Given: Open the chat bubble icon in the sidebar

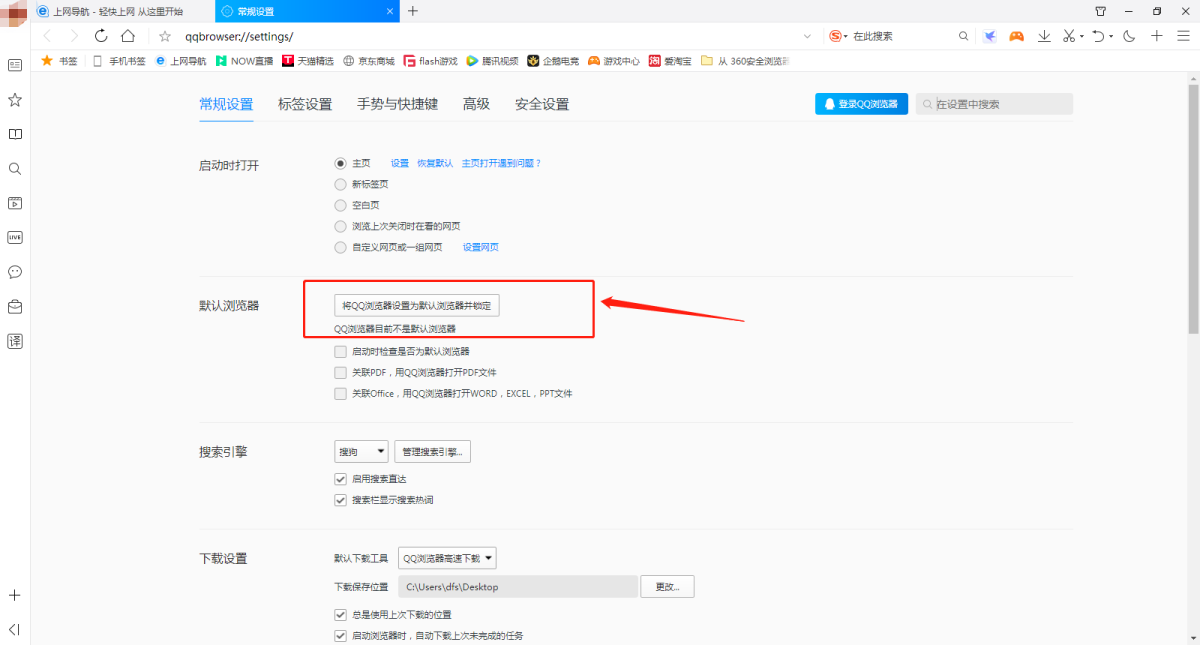Looking at the screenshot, I should 15,272.
